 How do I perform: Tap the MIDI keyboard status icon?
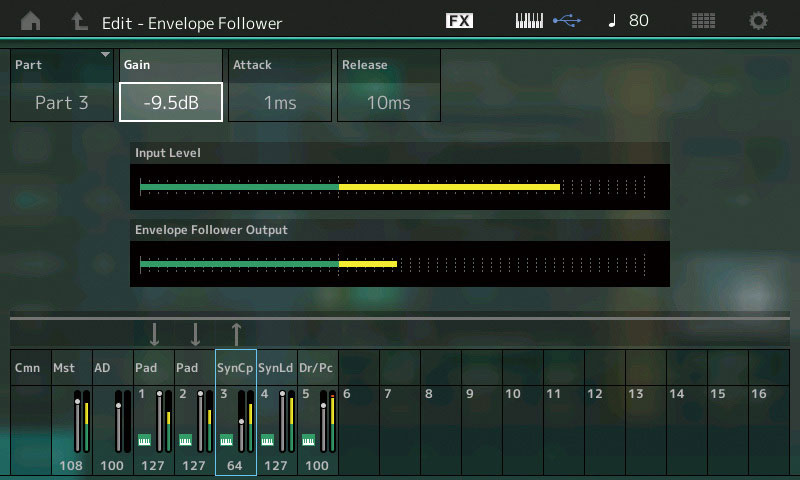(529, 21)
